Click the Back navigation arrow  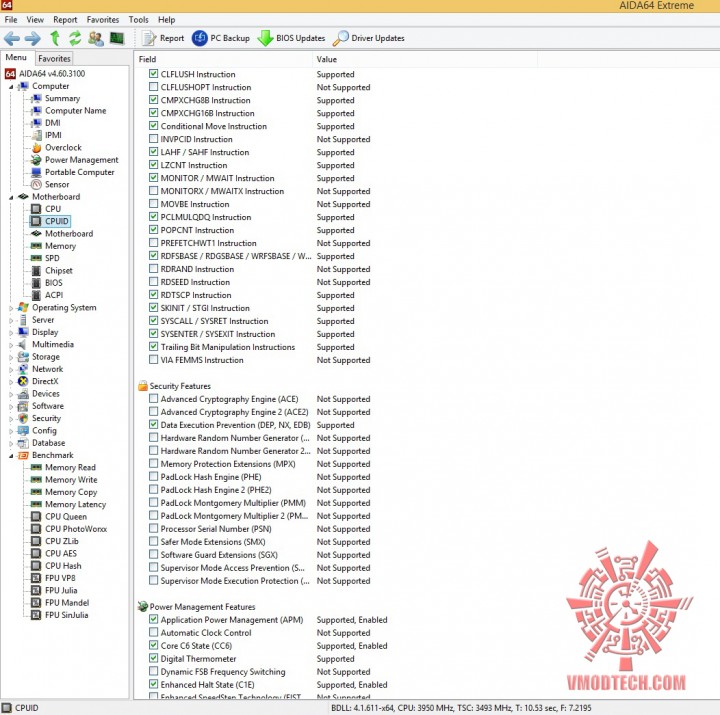click(x=12, y=38)
